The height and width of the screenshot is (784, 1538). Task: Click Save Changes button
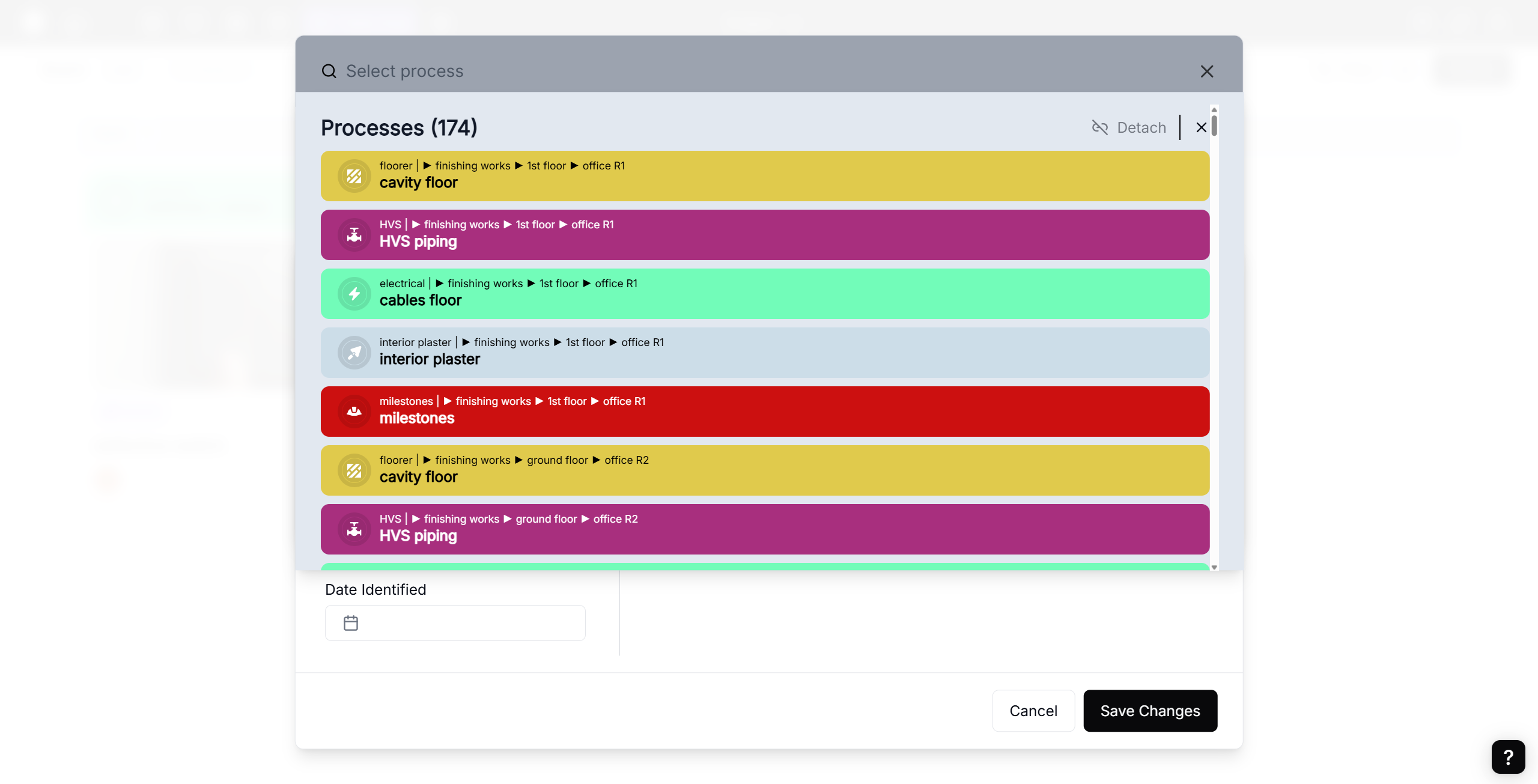point(1150,711)
